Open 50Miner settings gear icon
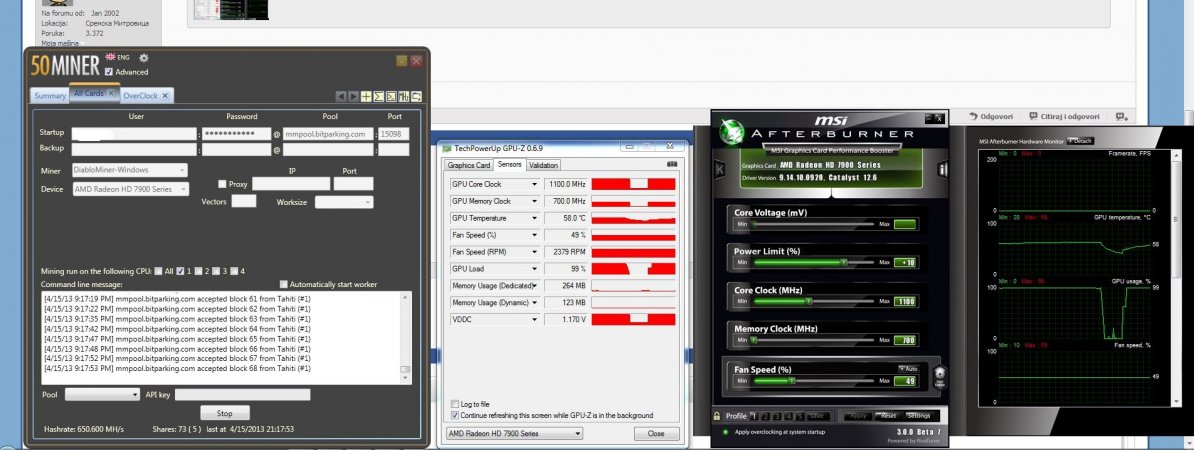The image size is (1194, 450). (144, 58)
